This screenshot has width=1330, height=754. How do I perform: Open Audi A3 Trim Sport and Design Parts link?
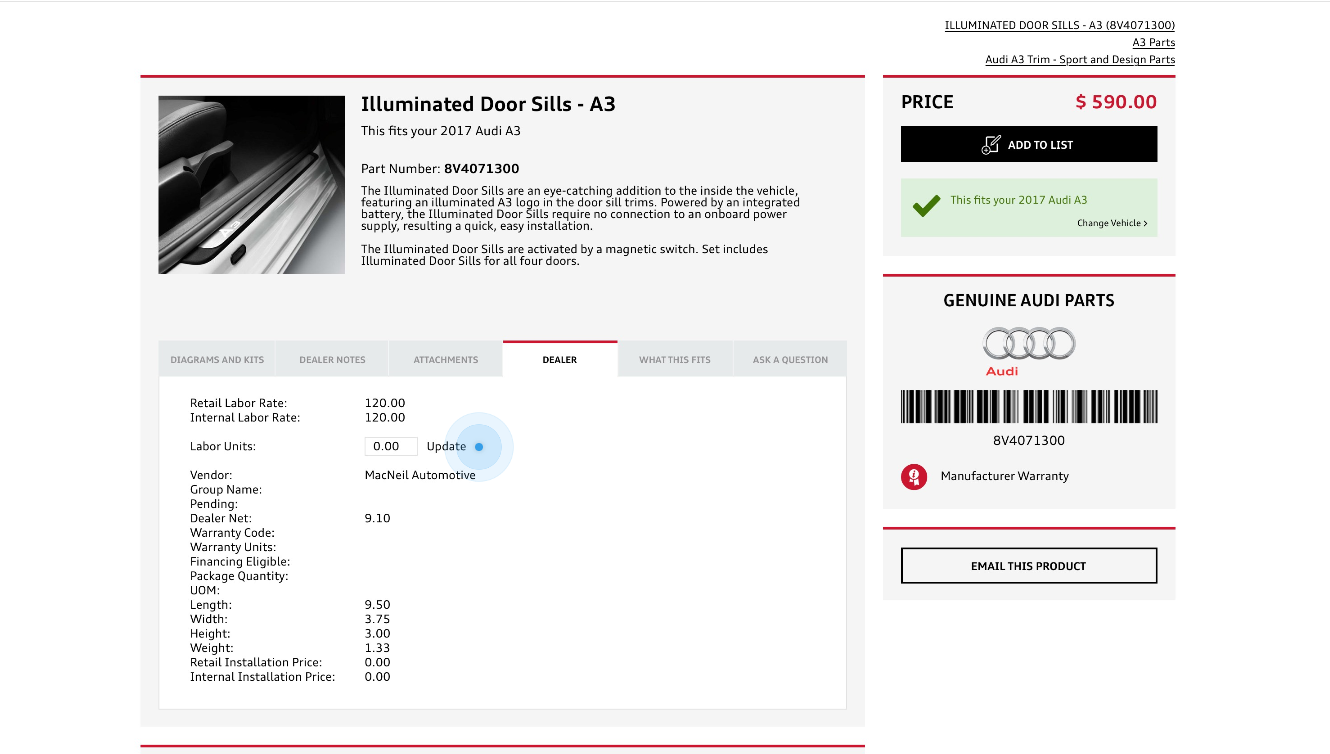coord(1080,60)
